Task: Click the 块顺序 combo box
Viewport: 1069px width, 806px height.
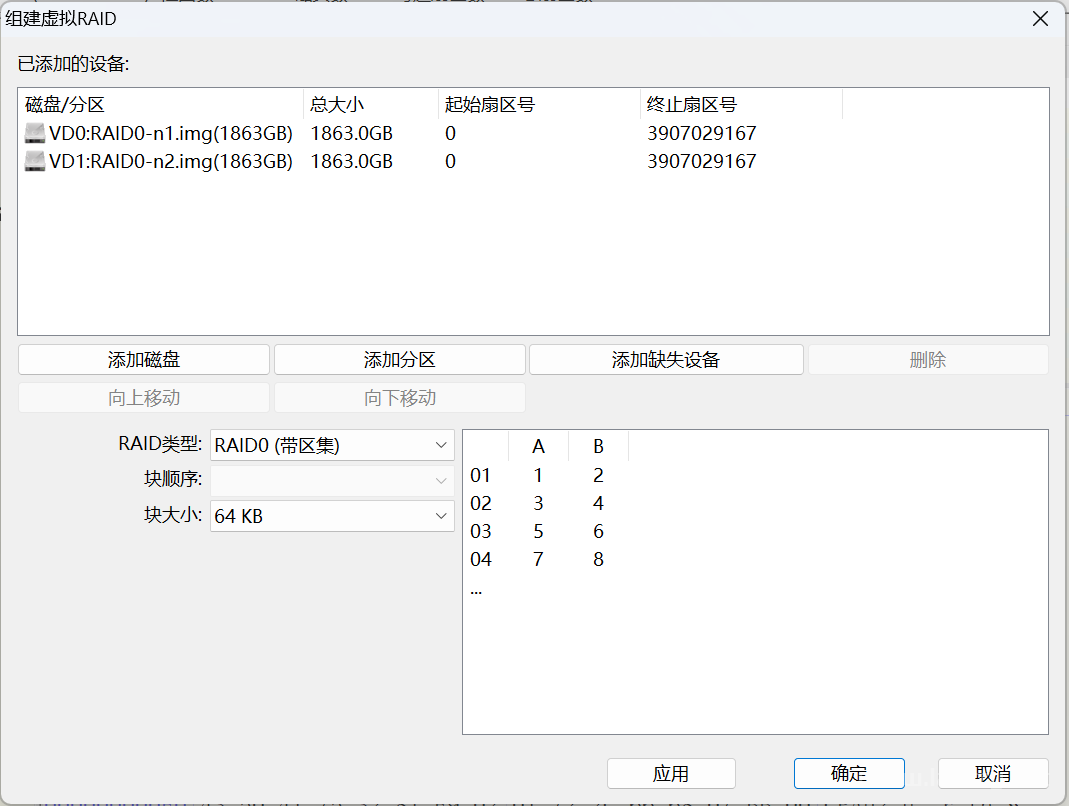Action: [x=332, y=481]
